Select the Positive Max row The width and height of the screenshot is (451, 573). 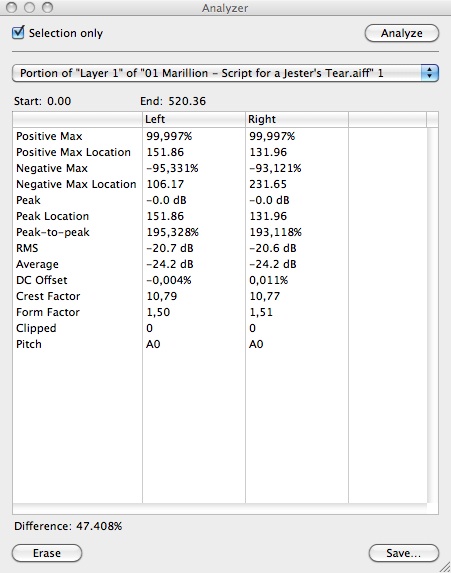pos(220,136)
